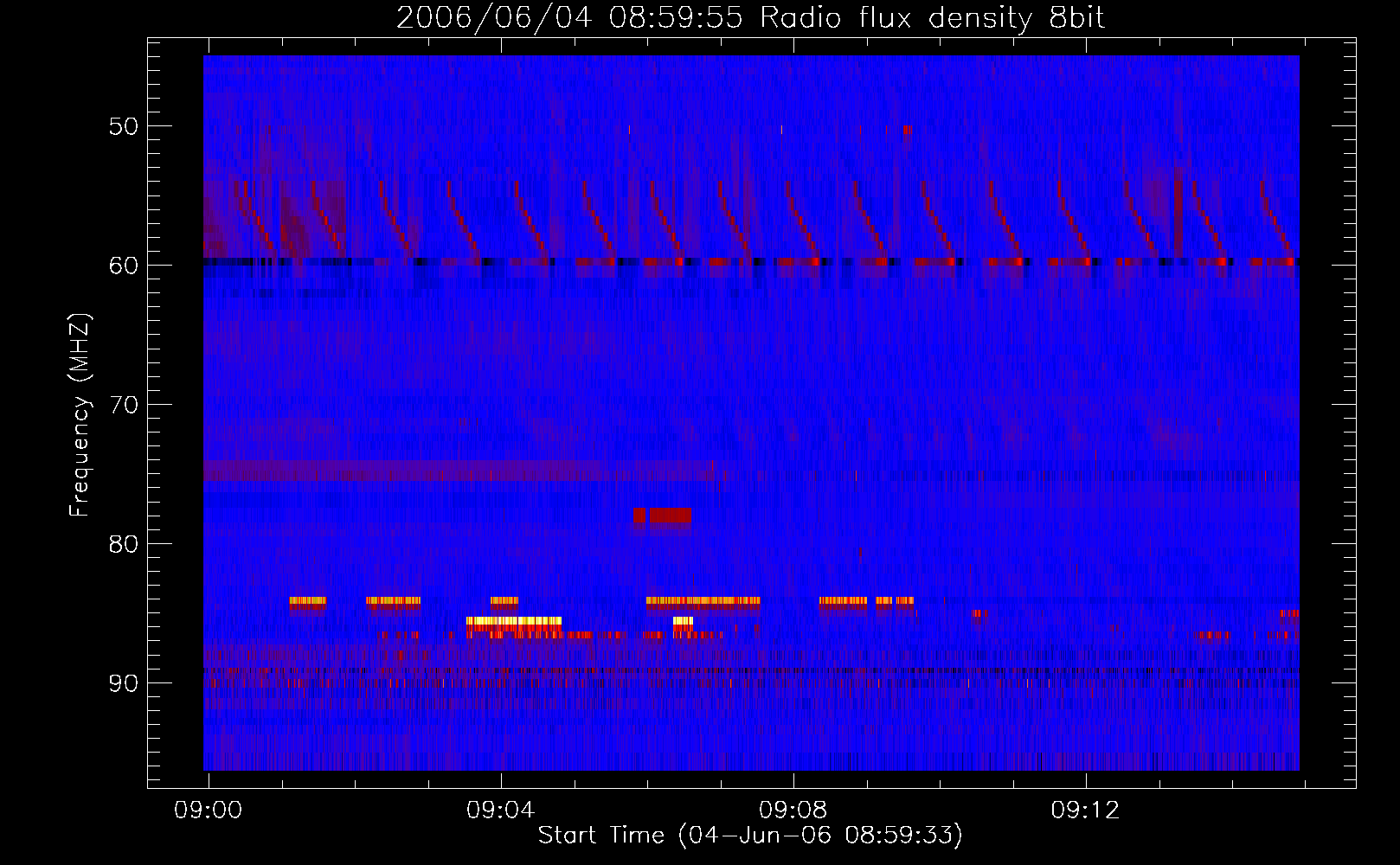Click the long orange 84 MHz emission after 09:06
This screenshot has height=865, width=1400.
(x=703, y=600)
